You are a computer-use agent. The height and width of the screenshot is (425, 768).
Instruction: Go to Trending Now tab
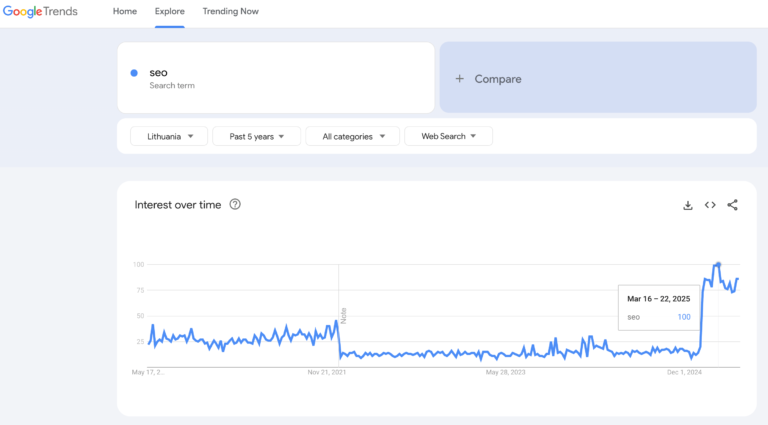[231, 11]
